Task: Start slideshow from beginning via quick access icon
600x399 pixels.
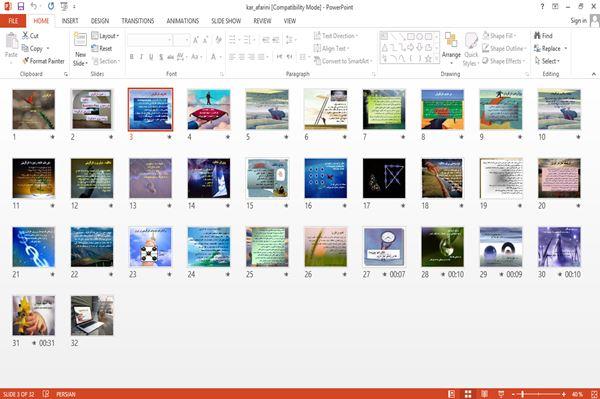Action: pyautogui.click(x=64, y=6)
